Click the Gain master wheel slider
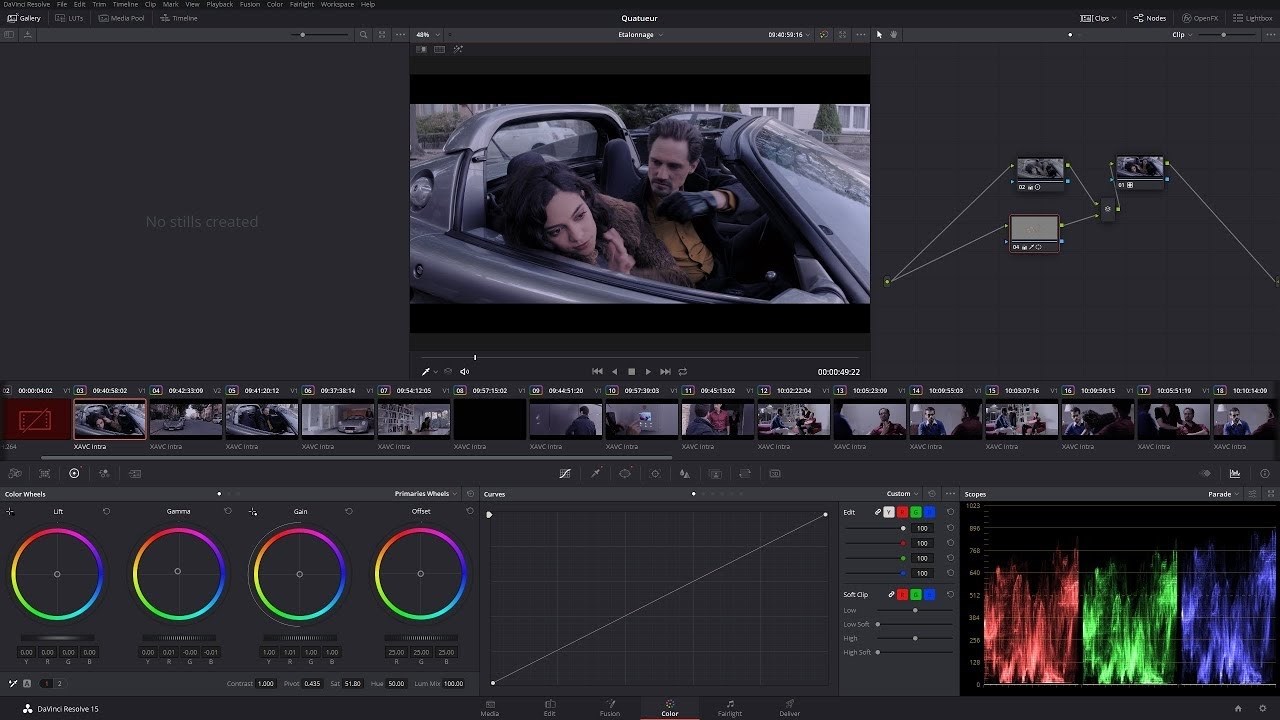Screen dimensions: 1280x720 [x=300, y=637]
